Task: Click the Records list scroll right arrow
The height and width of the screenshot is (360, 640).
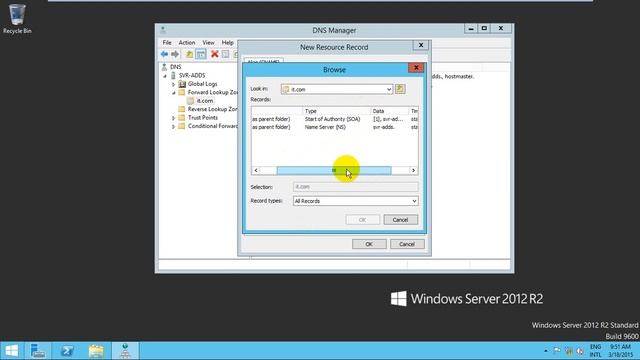Action: coord(413,170)
